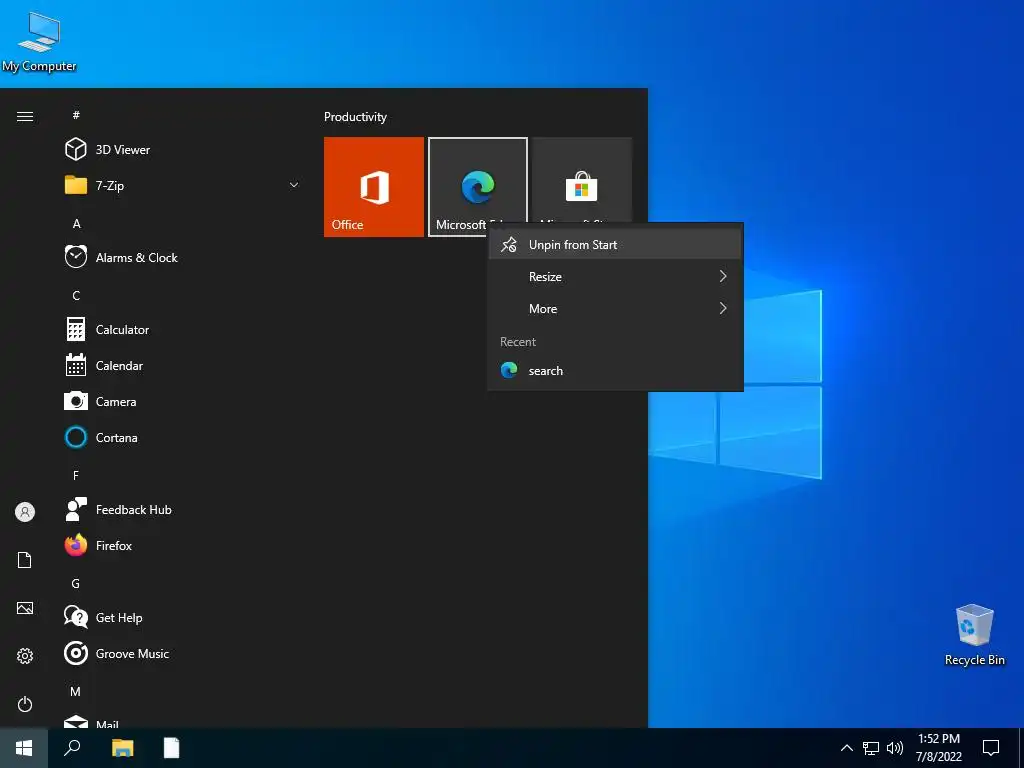Open Cortana from the list
This screenshot has height=768, width=1024.
183,438
